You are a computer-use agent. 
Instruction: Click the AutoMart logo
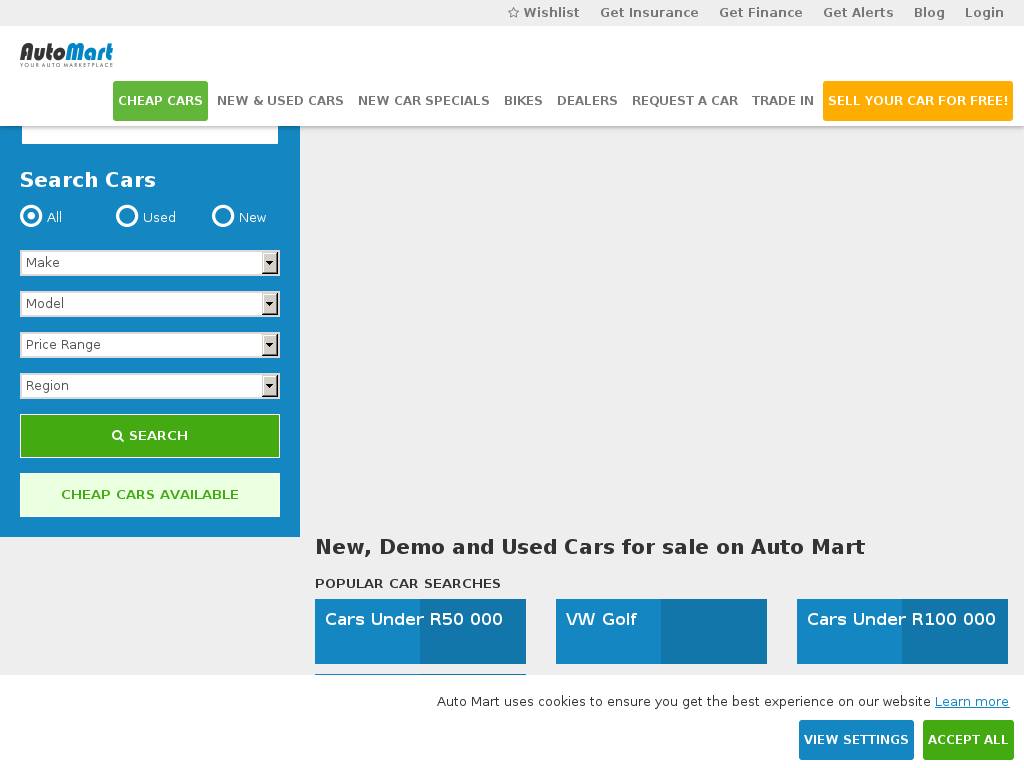(x=66, y=55)
